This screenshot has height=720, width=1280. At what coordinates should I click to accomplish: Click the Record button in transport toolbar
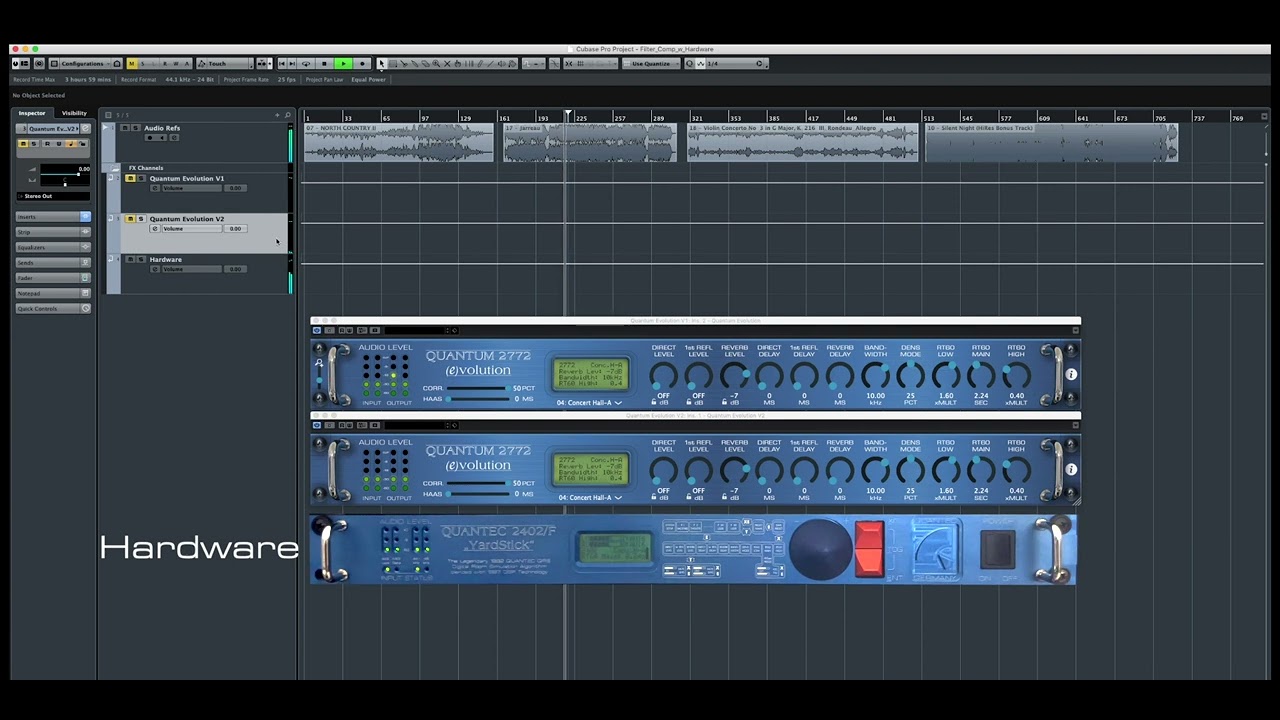tap(362, 63)
